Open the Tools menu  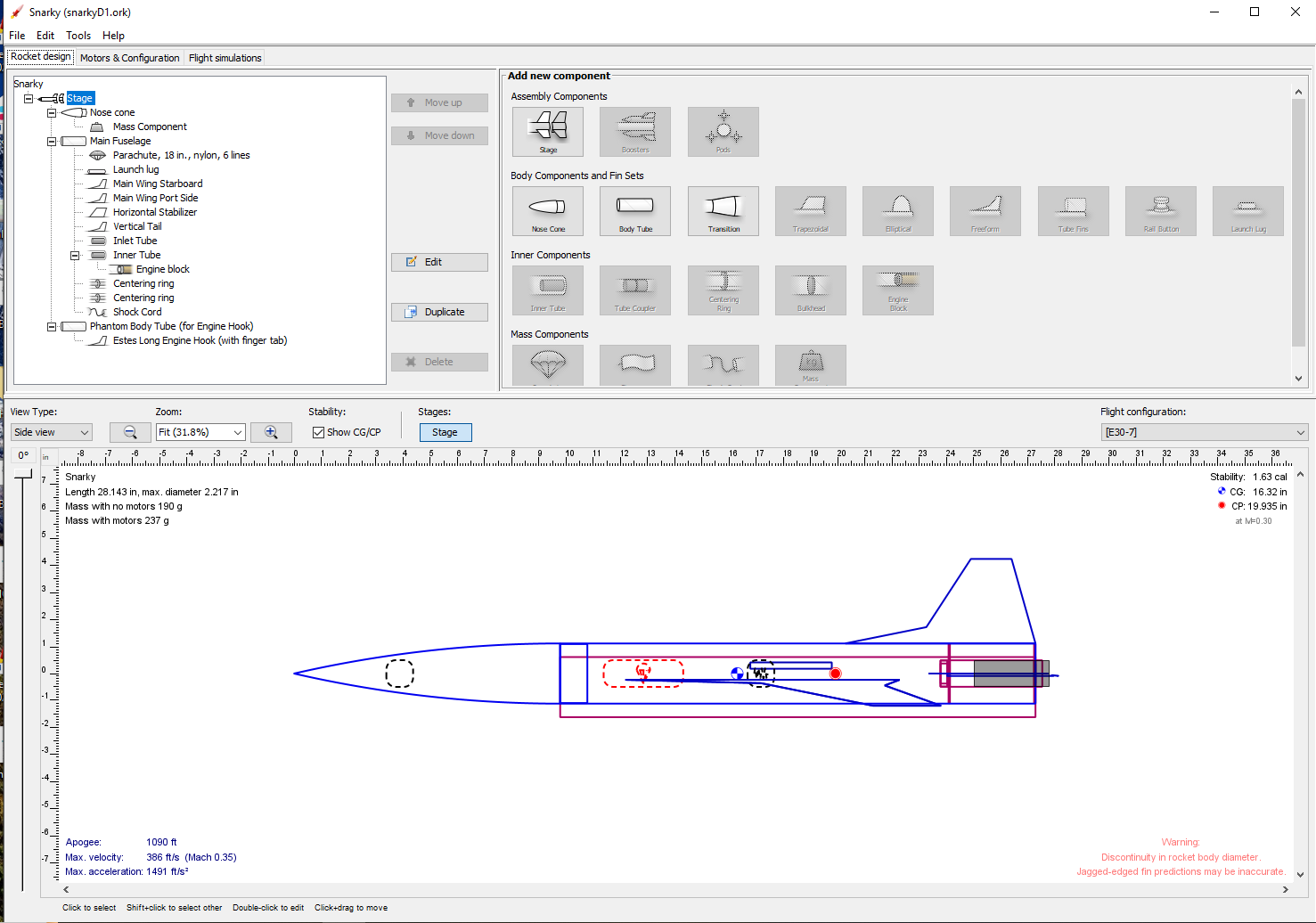78,36
